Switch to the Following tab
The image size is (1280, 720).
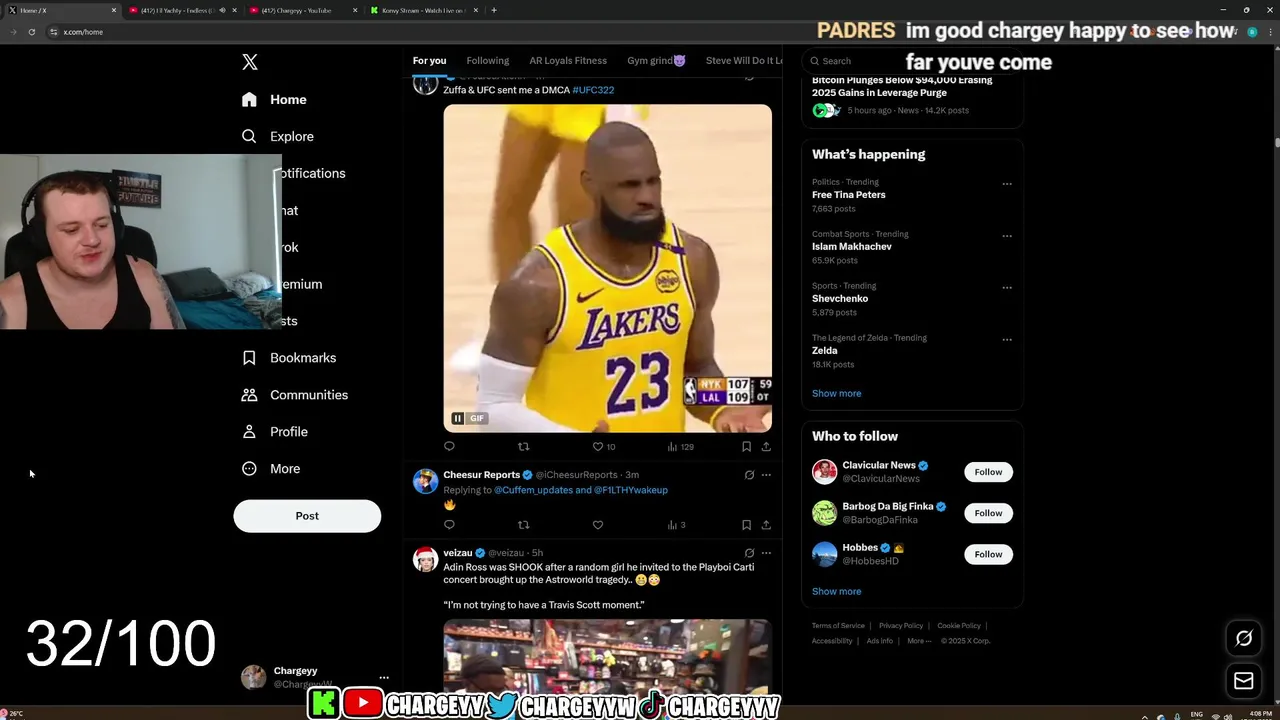[x=488, y=61]
